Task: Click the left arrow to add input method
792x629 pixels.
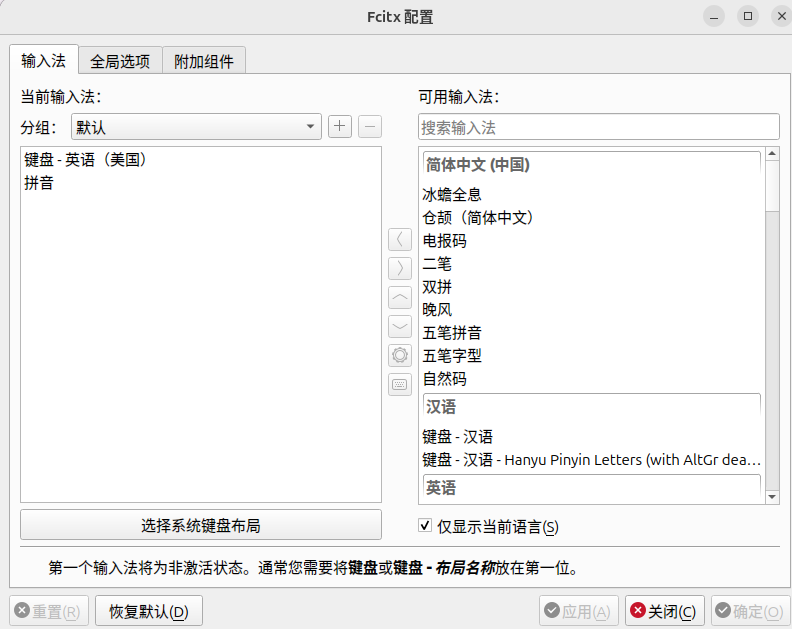Action: (x=400, y=239)
